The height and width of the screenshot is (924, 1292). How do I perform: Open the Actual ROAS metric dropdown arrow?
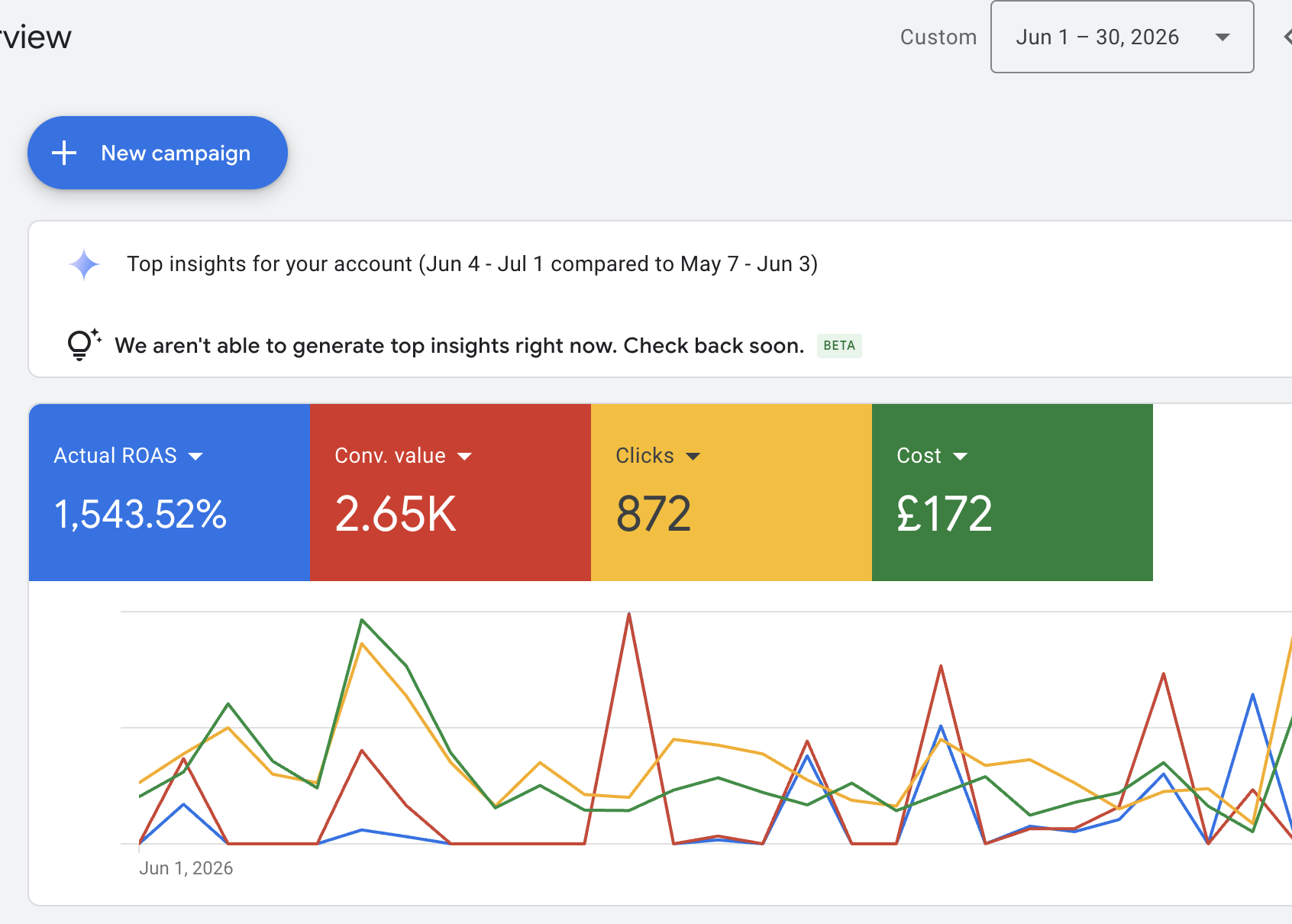coord(195,457)
